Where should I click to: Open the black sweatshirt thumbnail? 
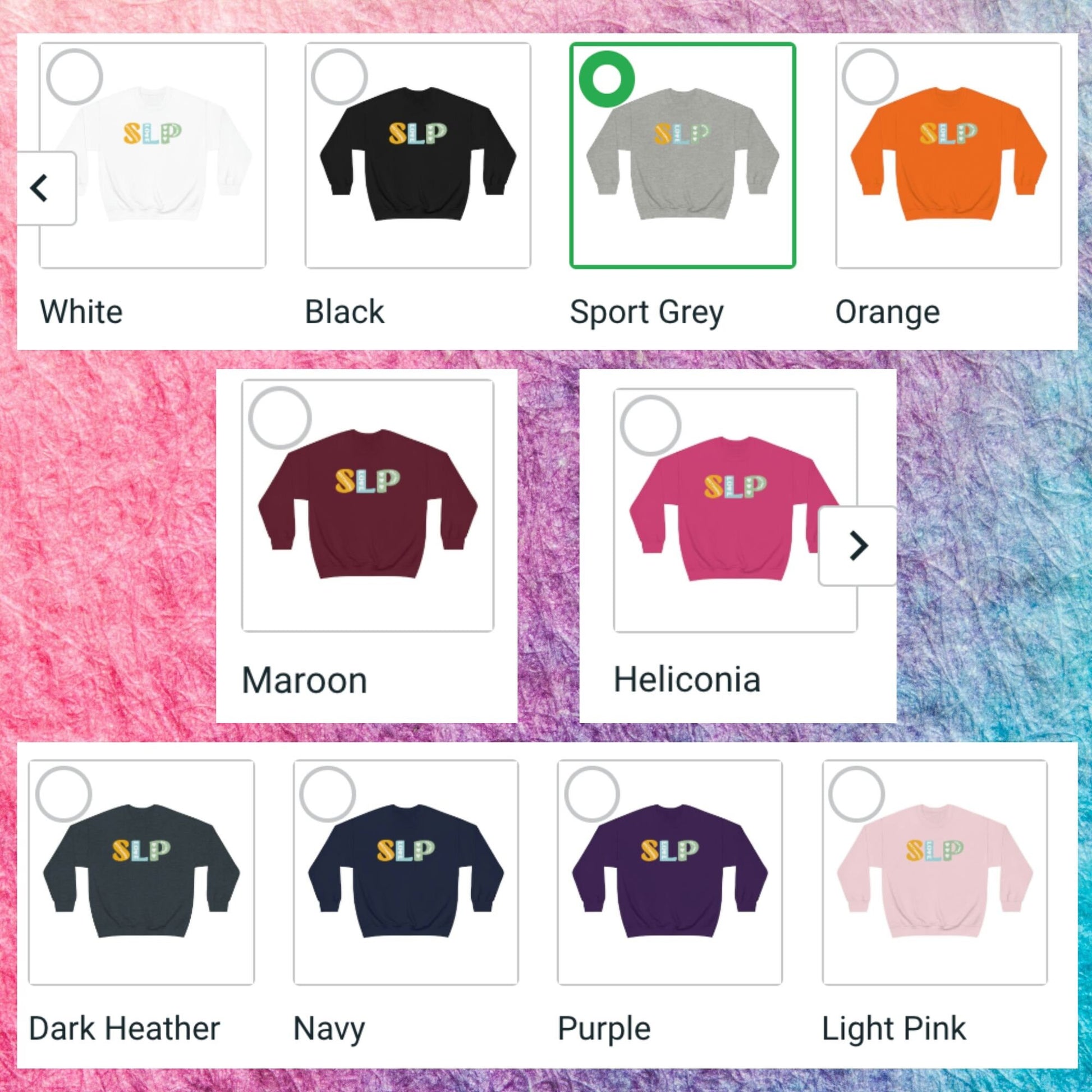point(418,154)
